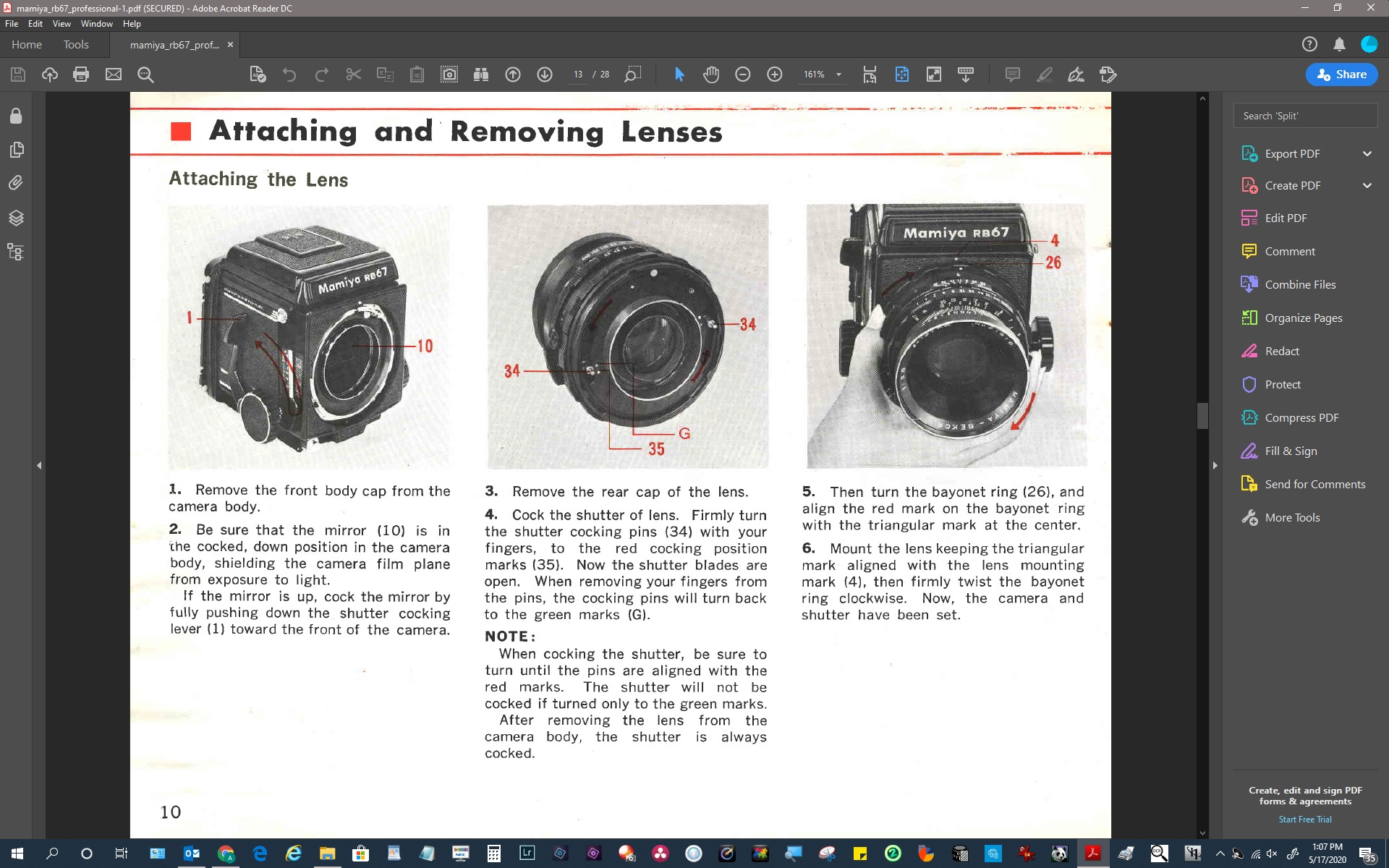Go to previous page arrow
Image resolution: width=1389 pixels, height=868 pixels.
(x=513, y=75)
